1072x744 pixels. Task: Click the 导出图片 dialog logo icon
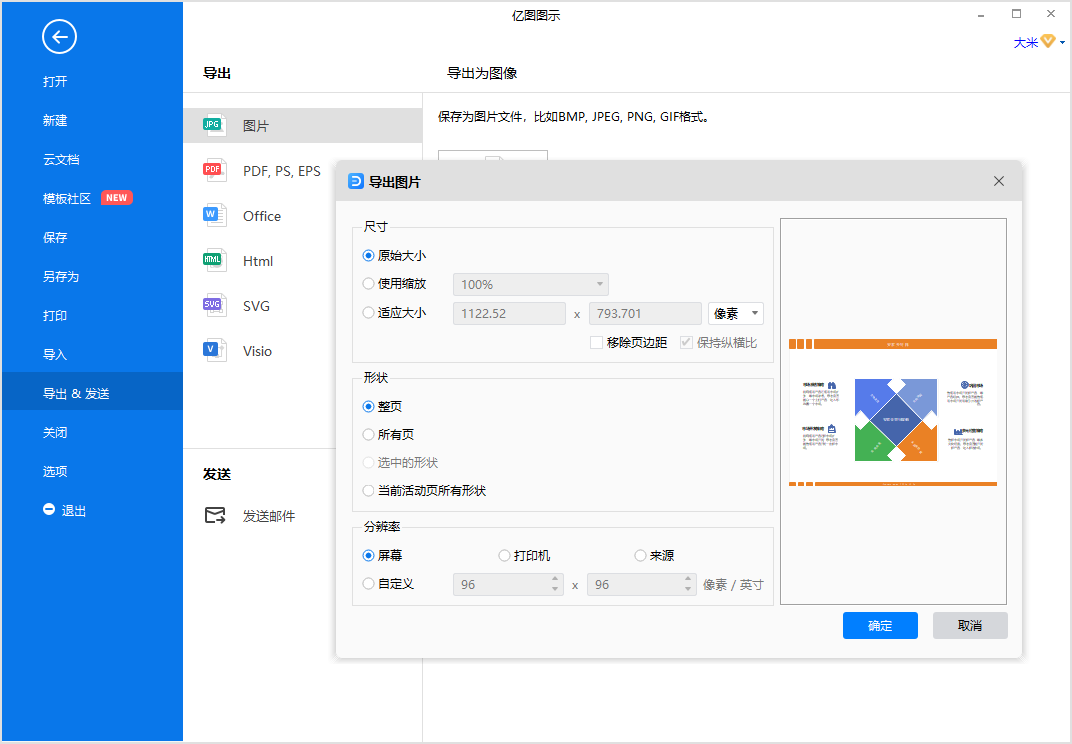[x=356, y=181]
